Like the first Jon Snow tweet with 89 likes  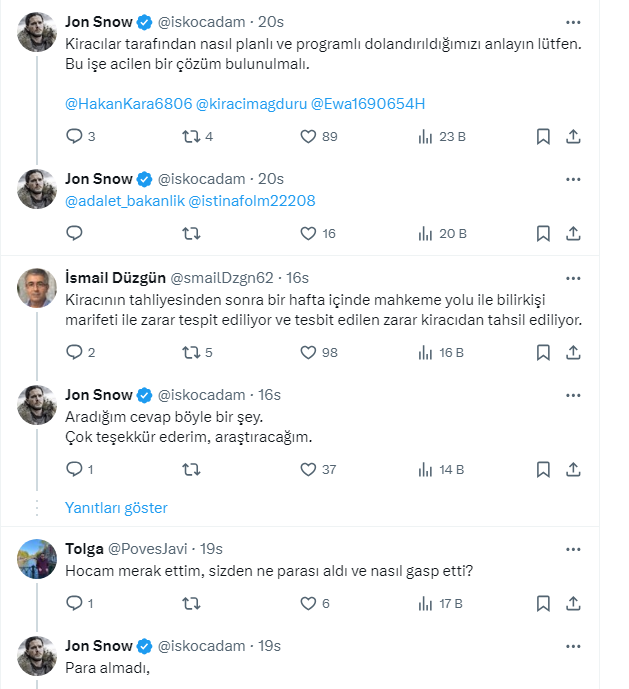[x=308, y=136]
